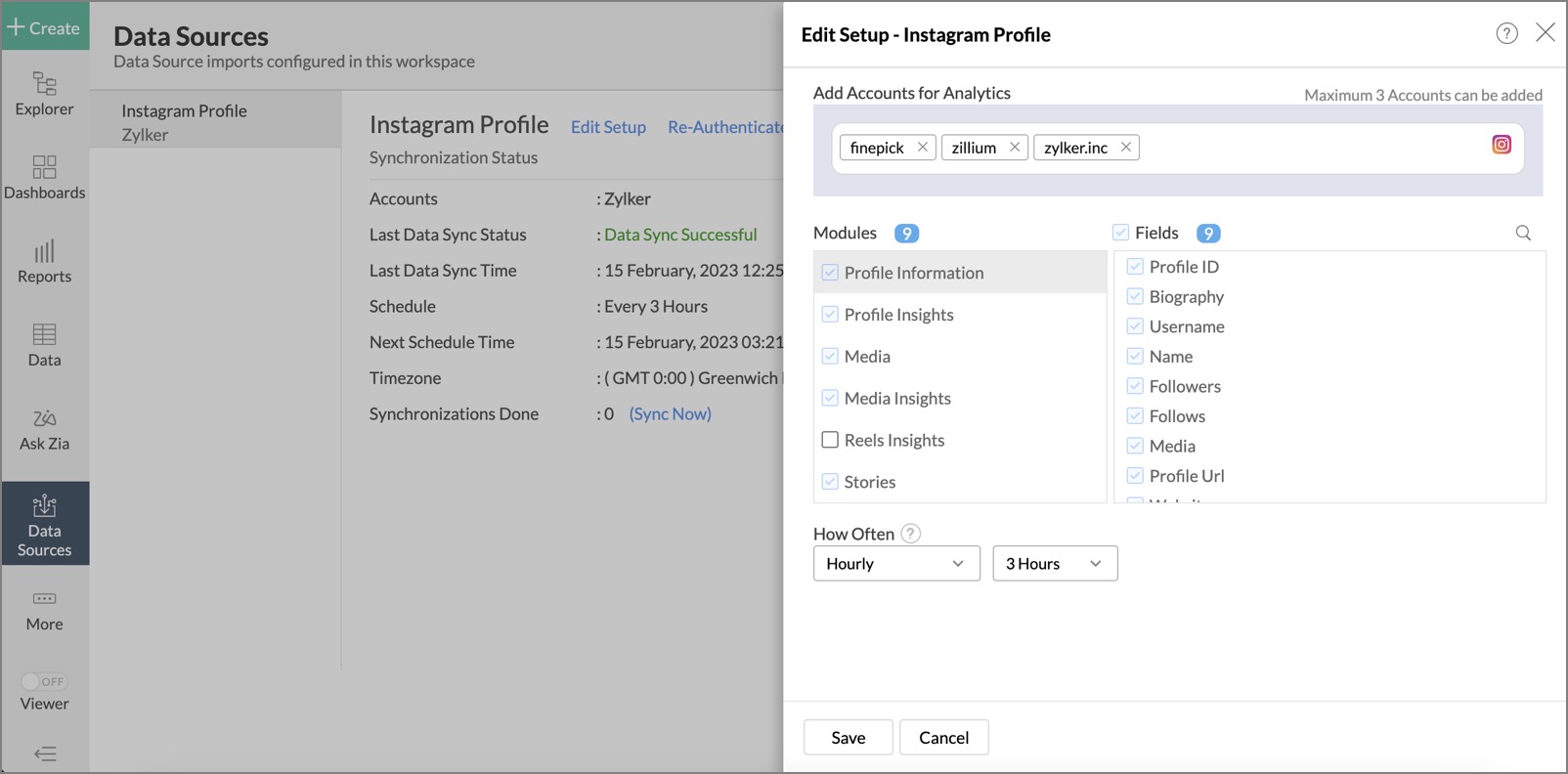Toggle Profile Insights module checkbox
The width and height of the screenshot is (1568, 774).
pyautogui.click(x=830, y=315)
